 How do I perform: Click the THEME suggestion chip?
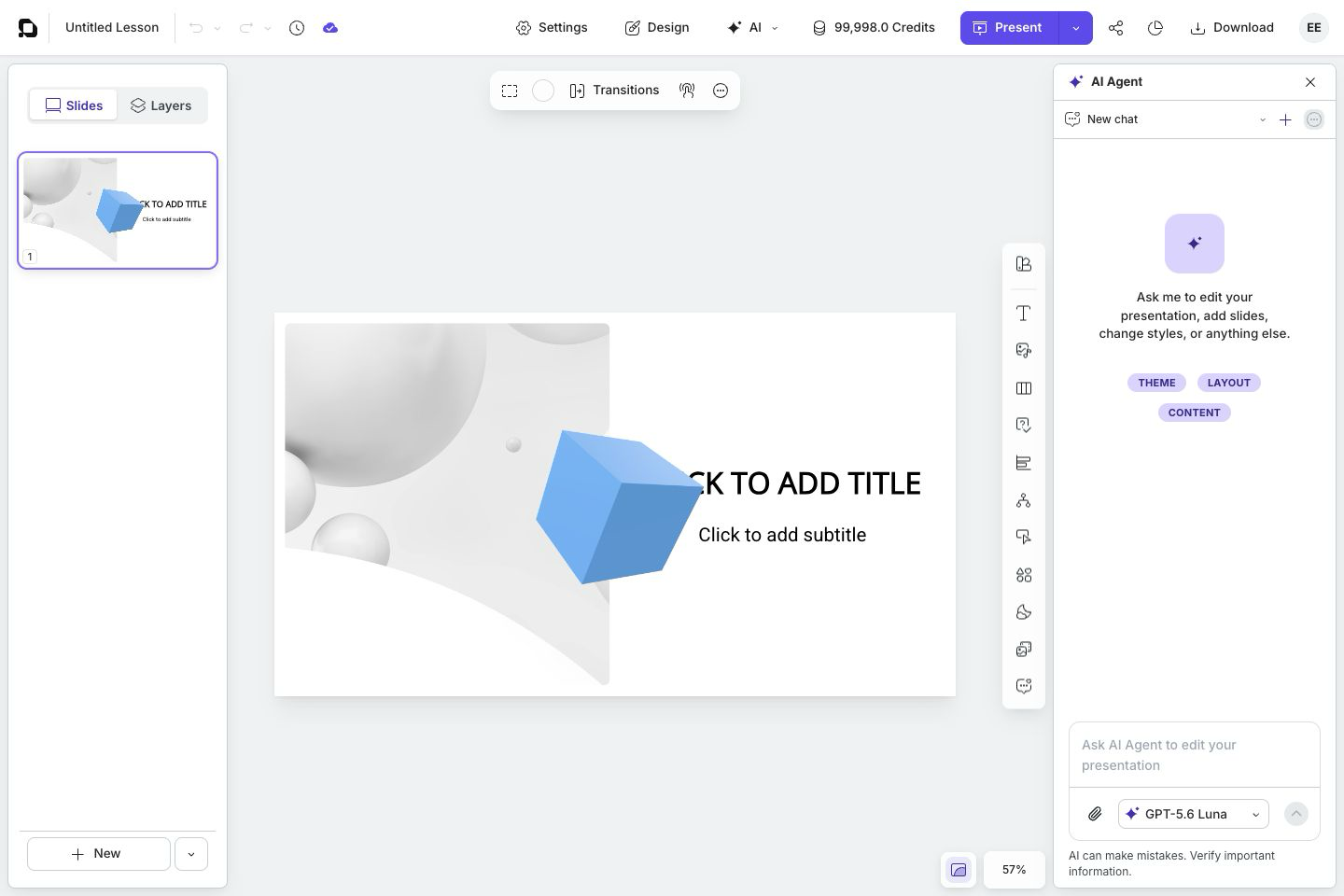[1156, 383]
